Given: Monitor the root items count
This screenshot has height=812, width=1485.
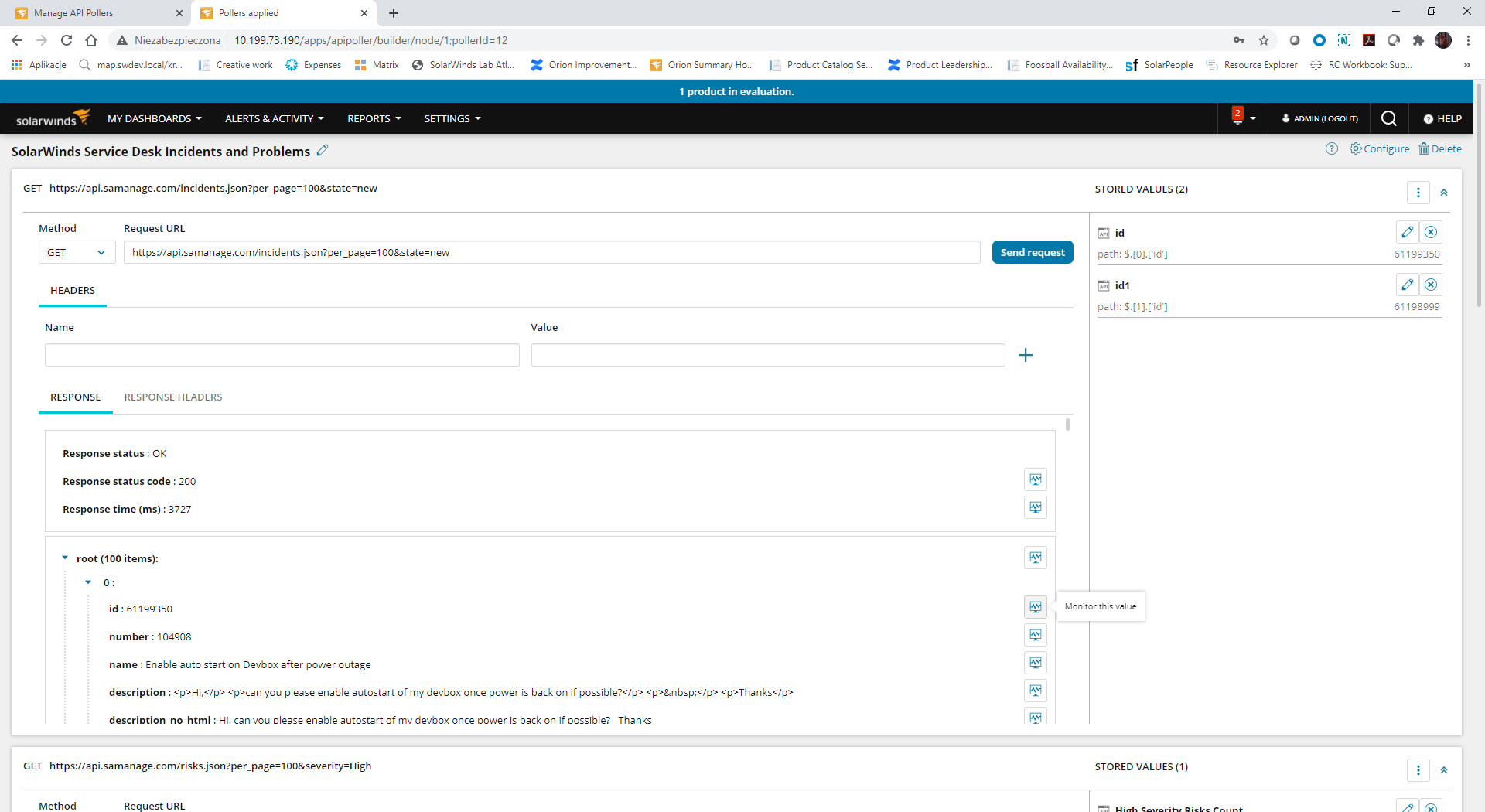Looking at the screenshot, I should tap(1036, 558).
